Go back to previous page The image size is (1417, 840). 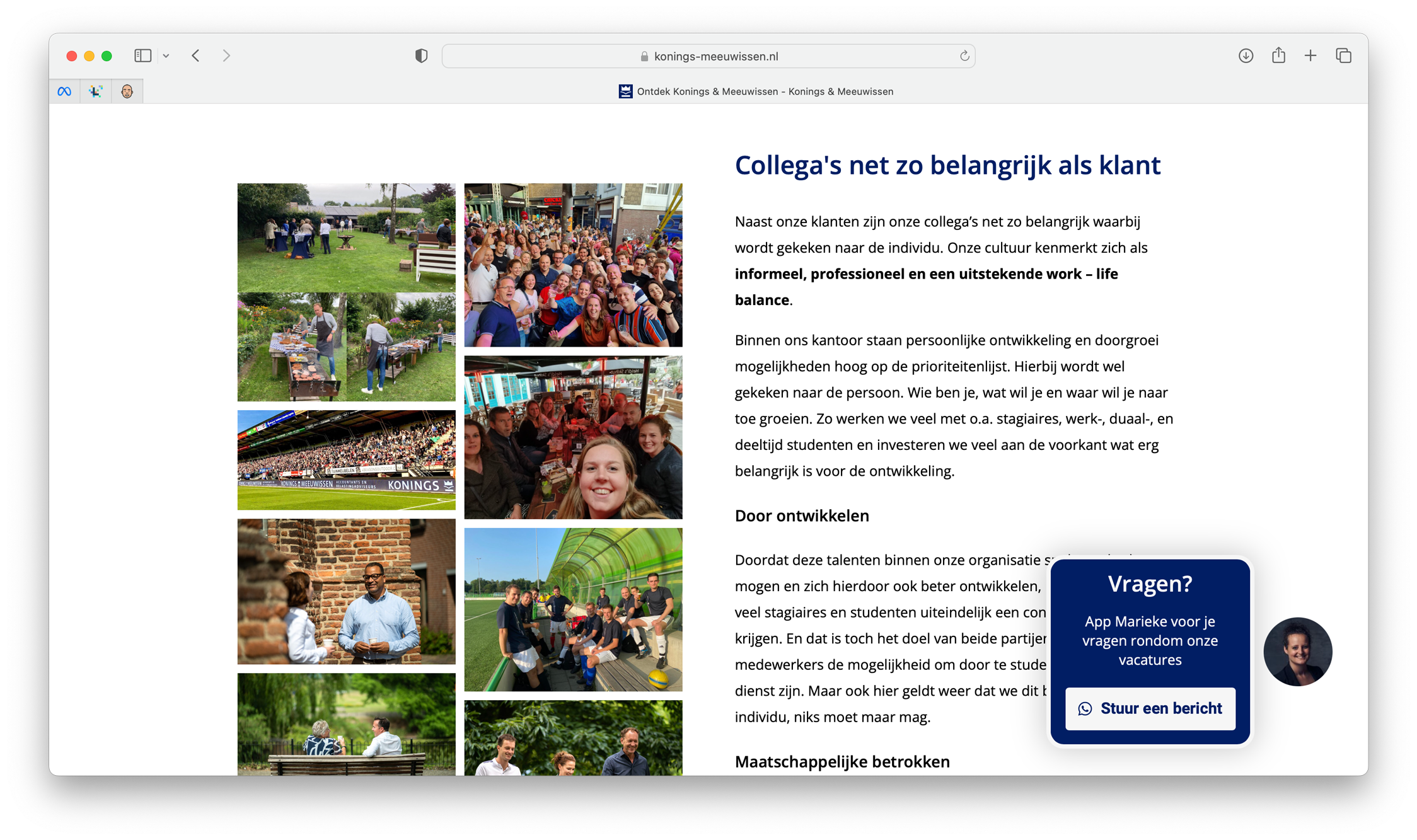coord(196,55)
